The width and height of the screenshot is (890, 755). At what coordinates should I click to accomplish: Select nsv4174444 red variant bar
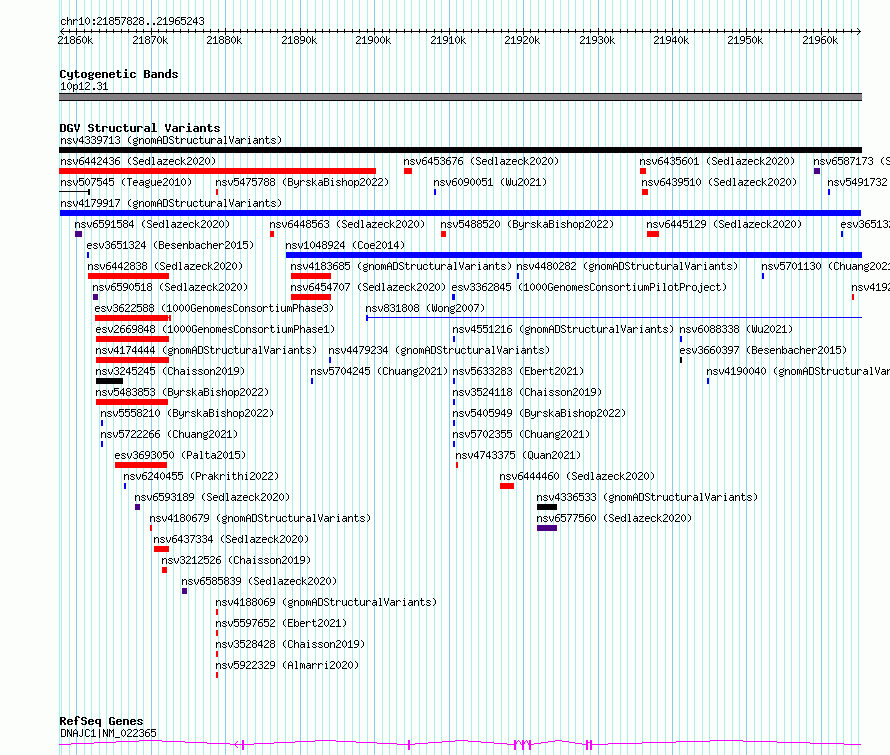point(132,360)
